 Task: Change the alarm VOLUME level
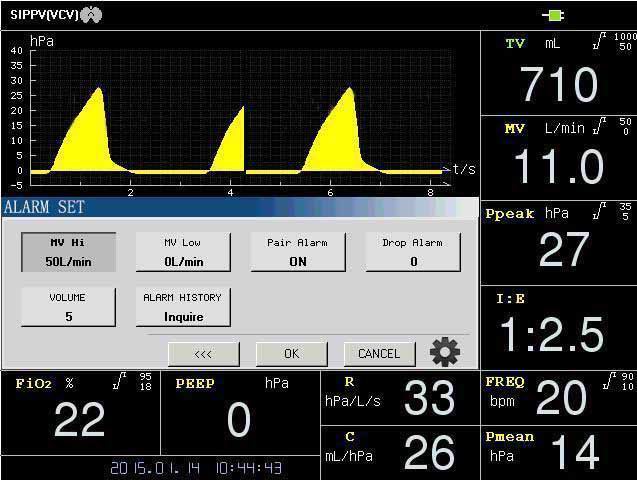tap(68, 307)
